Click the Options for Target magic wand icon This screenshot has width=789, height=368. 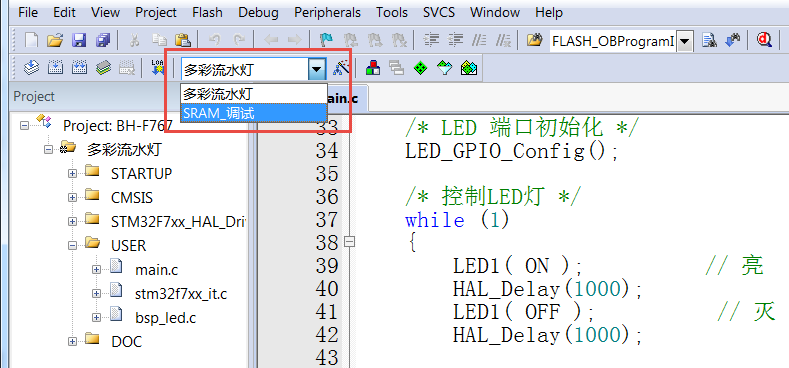point(341,68)
